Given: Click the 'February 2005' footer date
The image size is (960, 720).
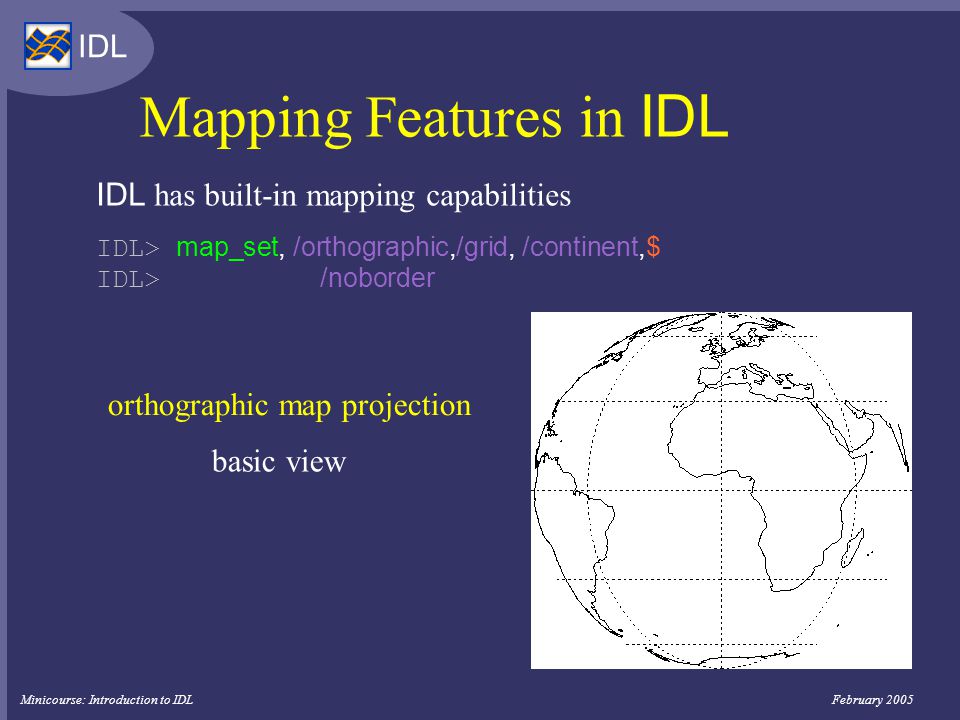Looking at the screenshot, I should pos(872,699).
